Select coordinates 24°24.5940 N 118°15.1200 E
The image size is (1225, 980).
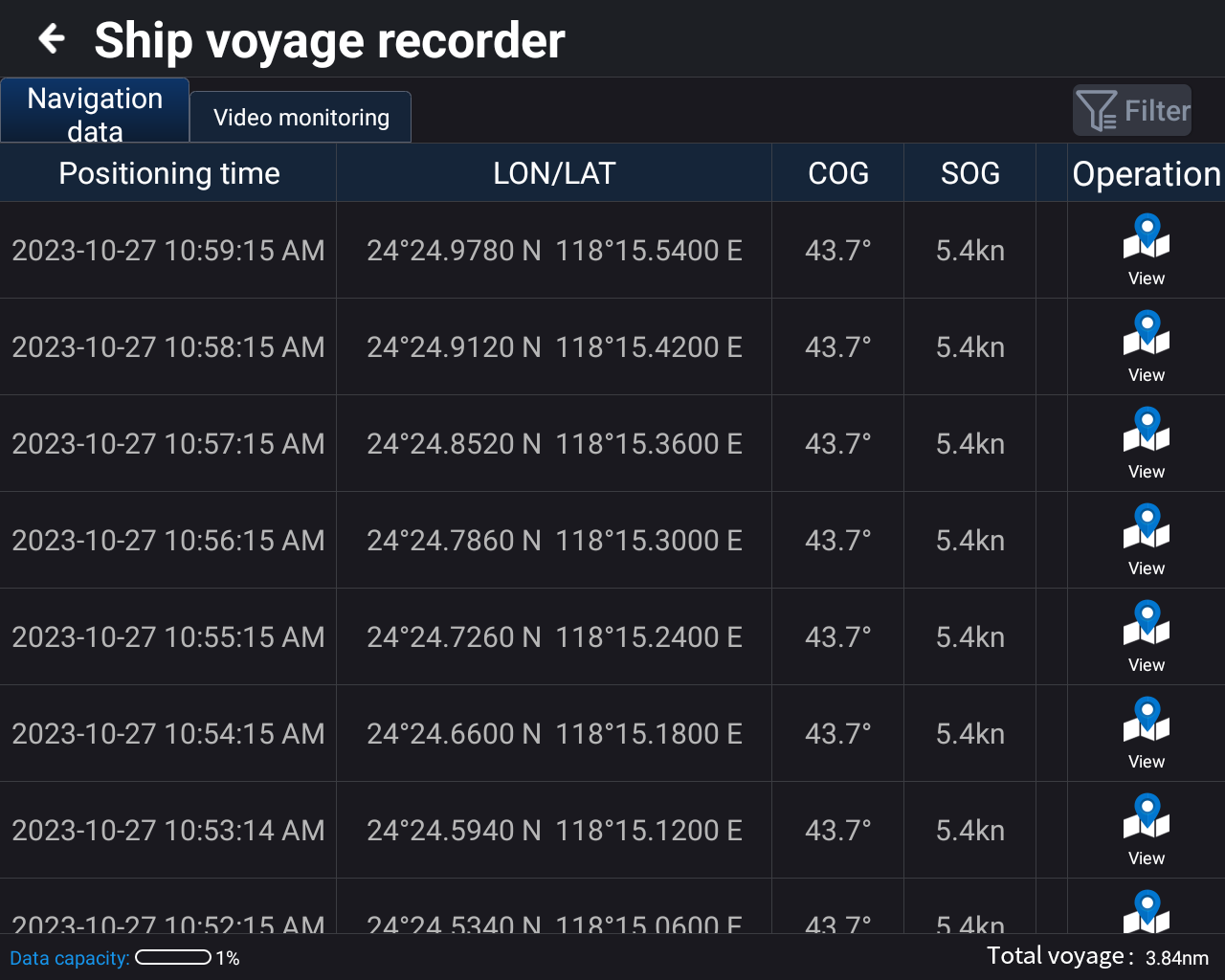554,831
